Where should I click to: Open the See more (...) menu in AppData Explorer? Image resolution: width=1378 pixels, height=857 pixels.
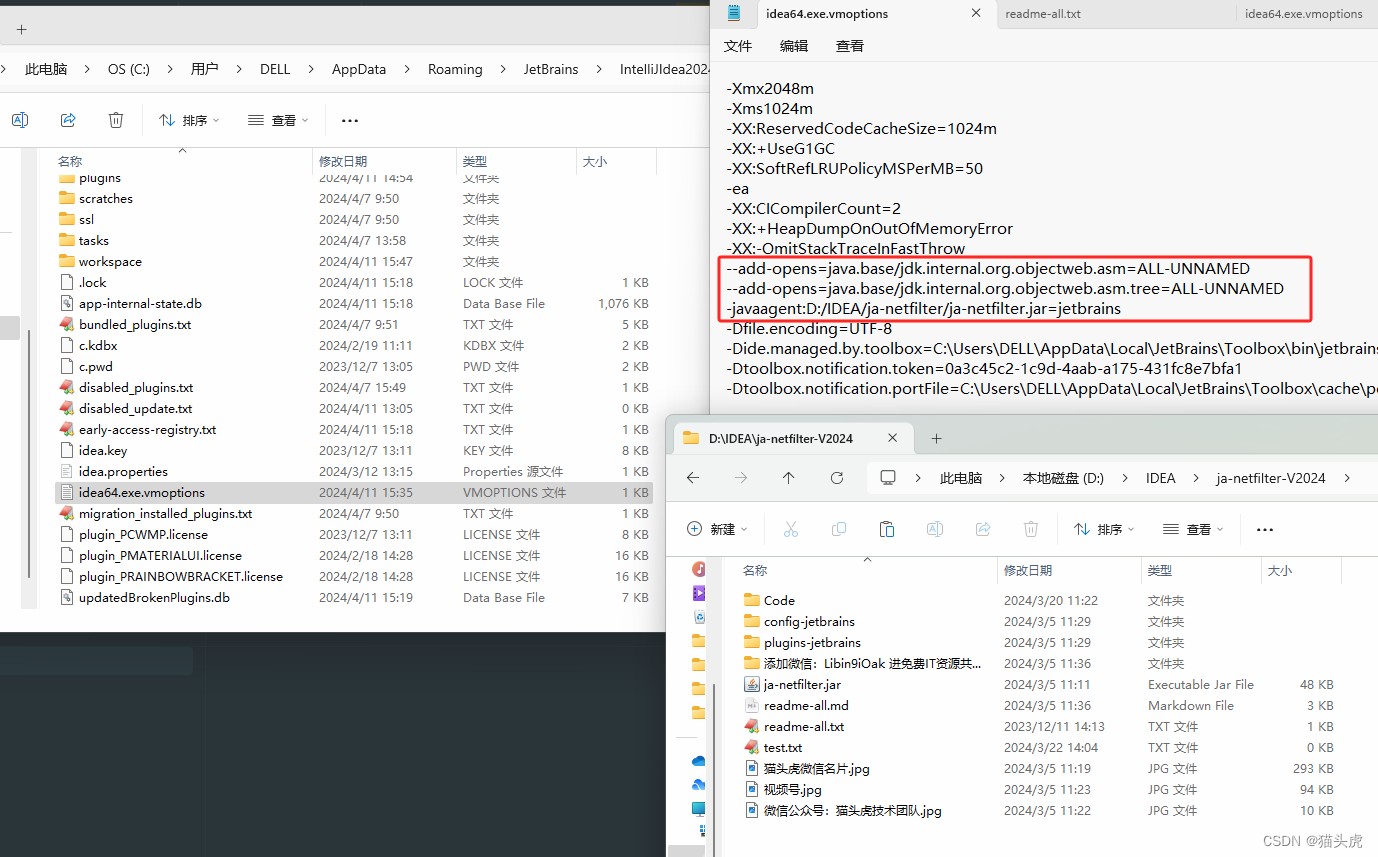[350, 120]
